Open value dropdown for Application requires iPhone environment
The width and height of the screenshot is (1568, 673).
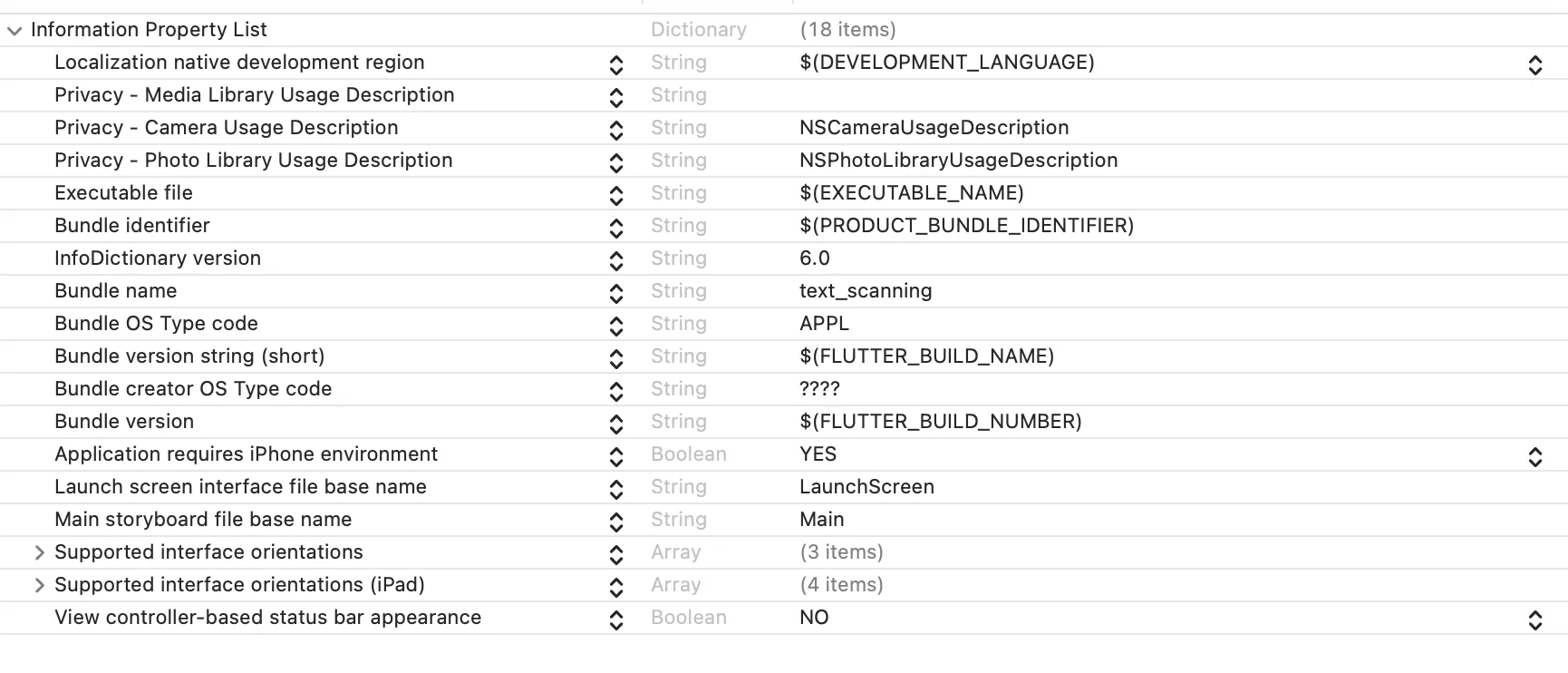click(x=1534, y=454)
